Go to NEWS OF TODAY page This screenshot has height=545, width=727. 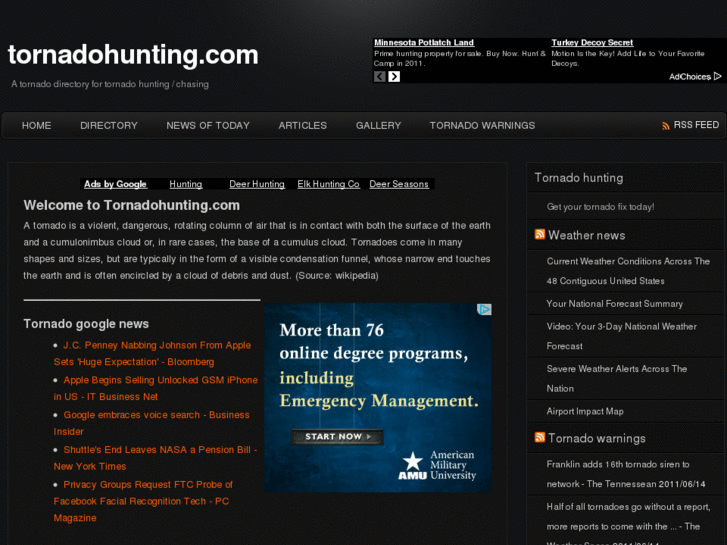coord(208,126)
